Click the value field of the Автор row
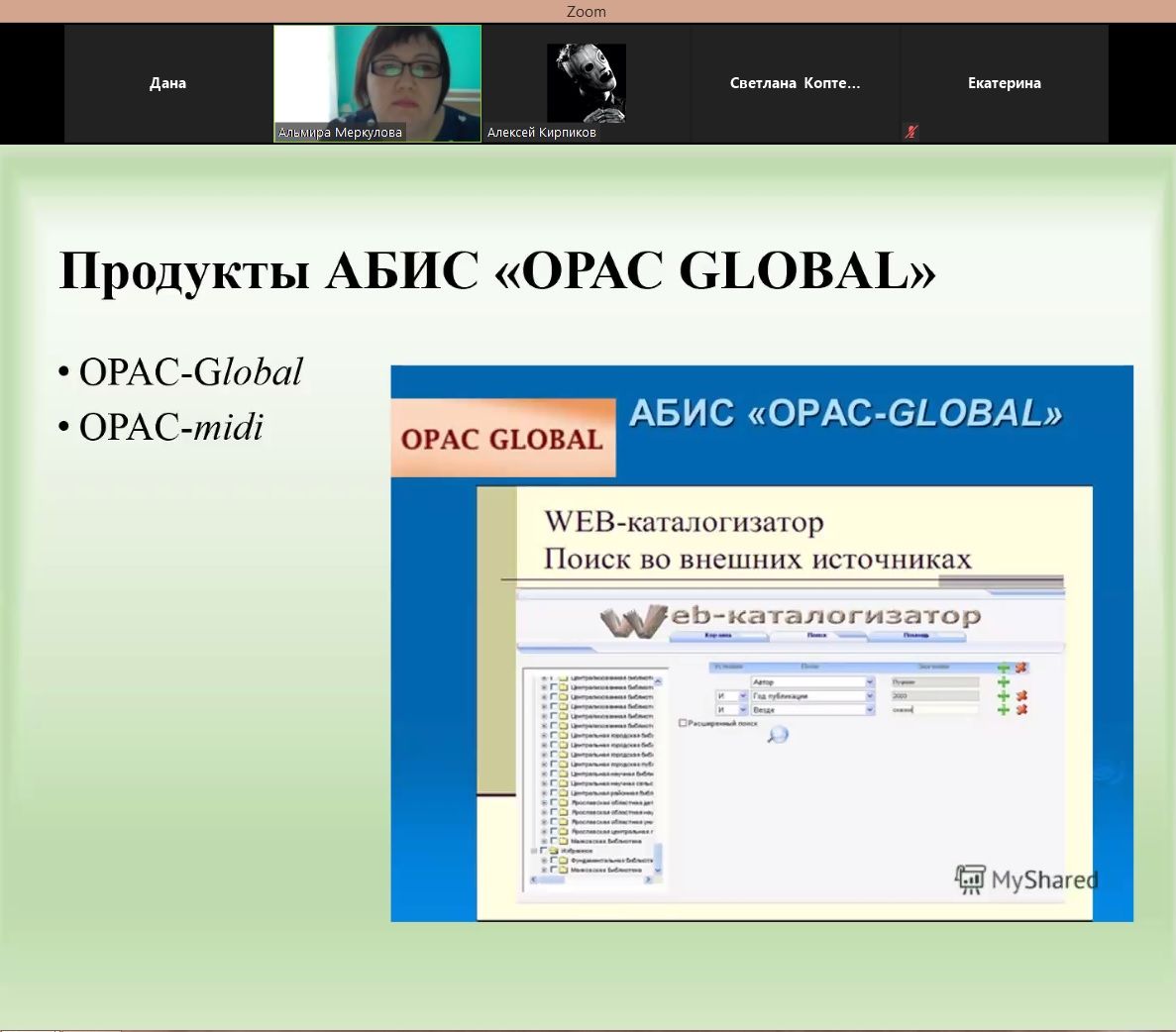This screenshot has height=1032, width=1176. click(935, 682)
